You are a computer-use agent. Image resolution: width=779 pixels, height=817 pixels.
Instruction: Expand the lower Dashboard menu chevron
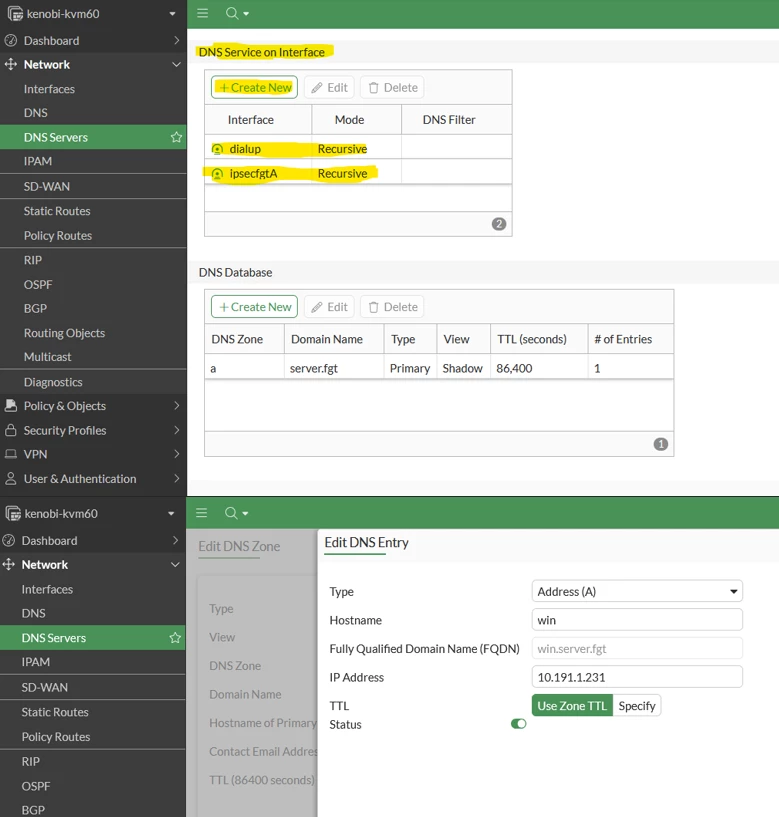pos(176,540)
